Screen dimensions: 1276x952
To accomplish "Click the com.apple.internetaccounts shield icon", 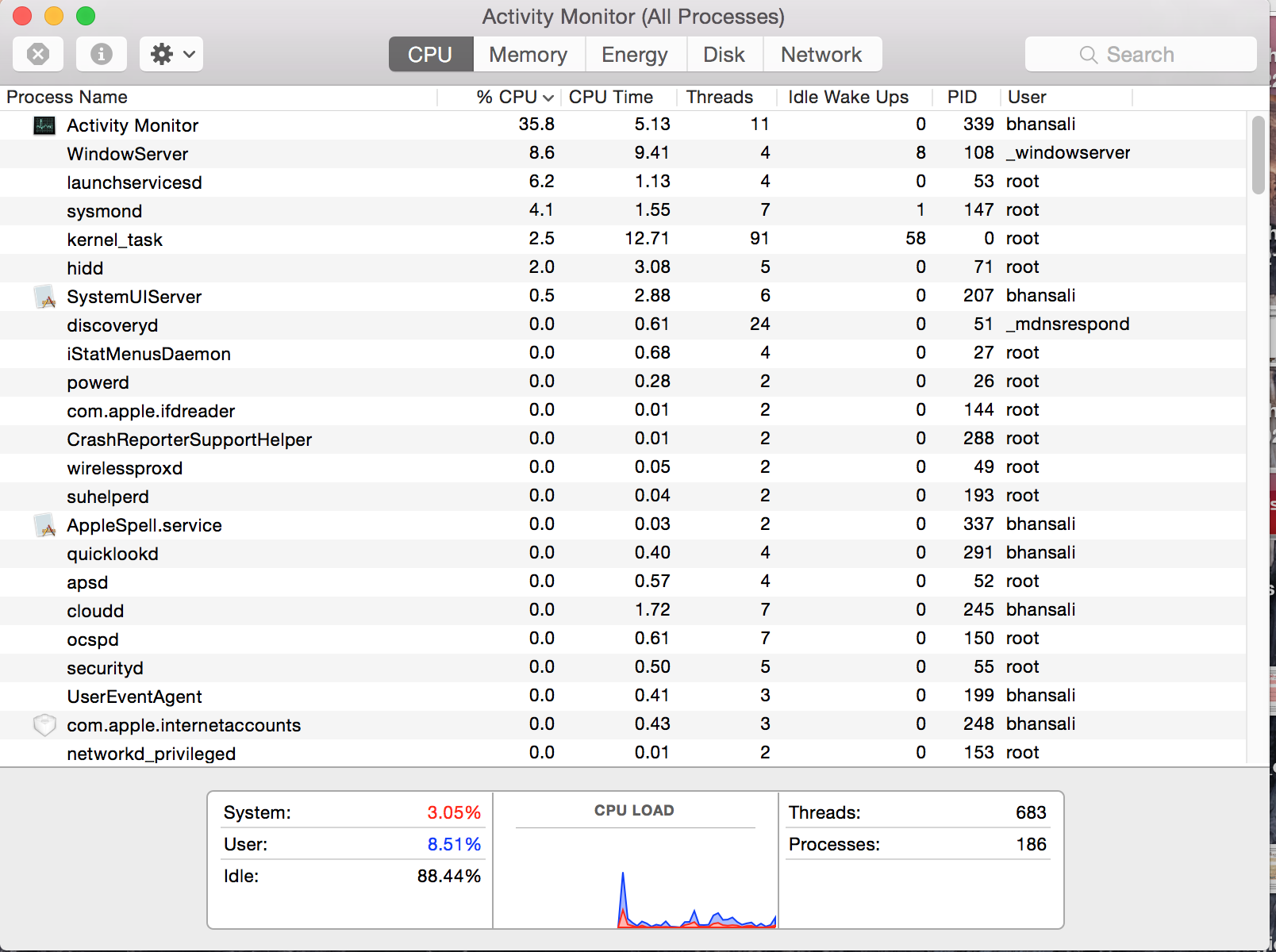I will (x=44, y=725).
